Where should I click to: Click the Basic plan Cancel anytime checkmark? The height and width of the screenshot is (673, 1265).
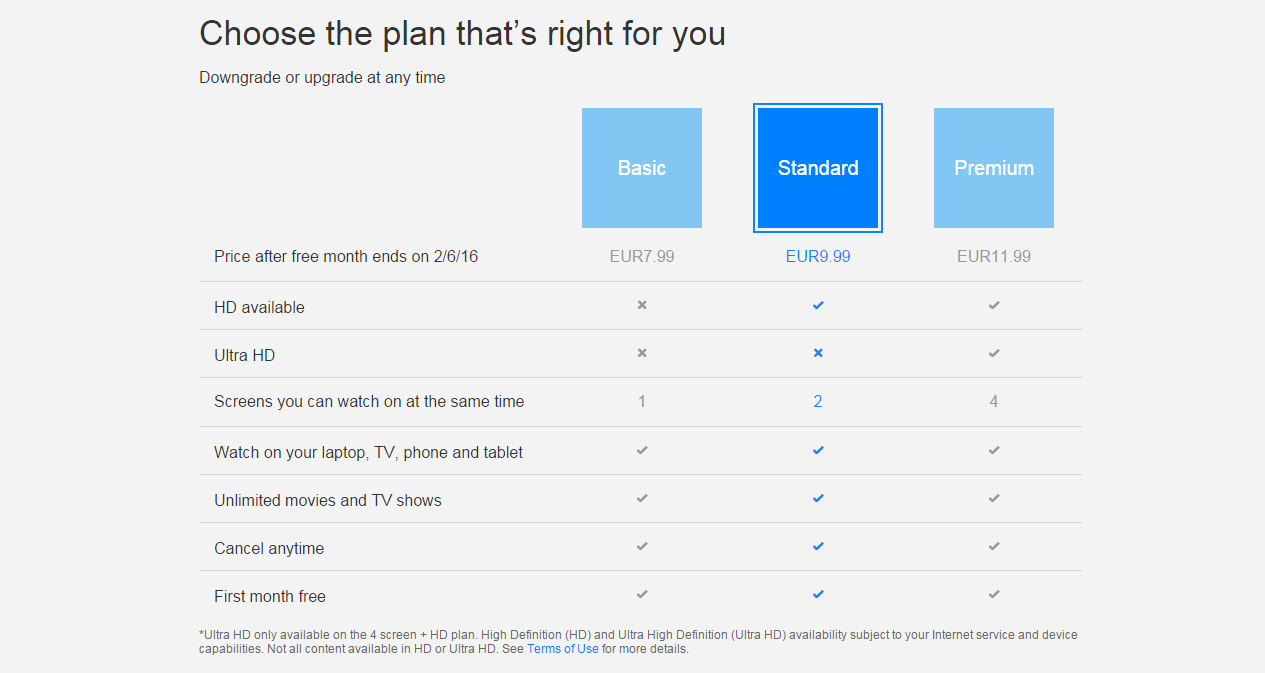[x=642, y=546]
